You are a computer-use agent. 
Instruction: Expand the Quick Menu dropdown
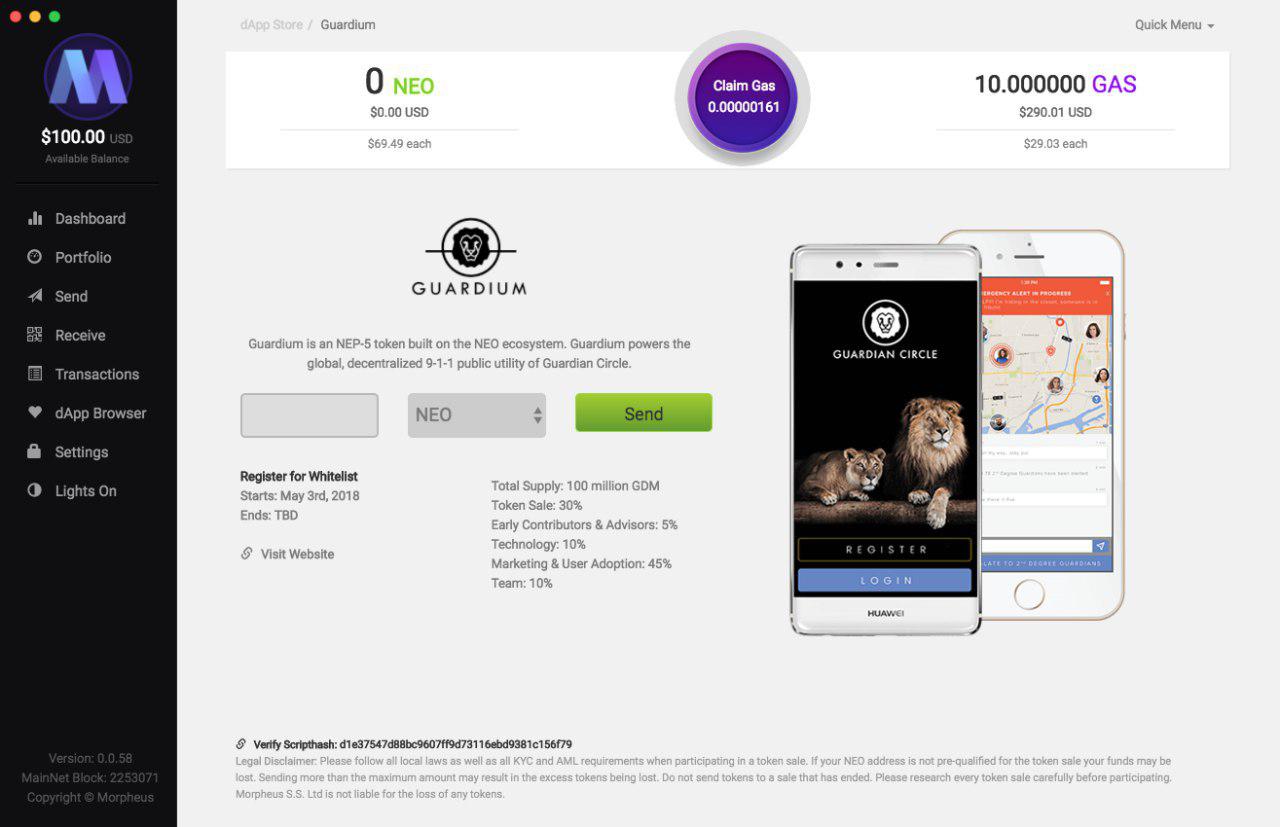point(1174,25)
